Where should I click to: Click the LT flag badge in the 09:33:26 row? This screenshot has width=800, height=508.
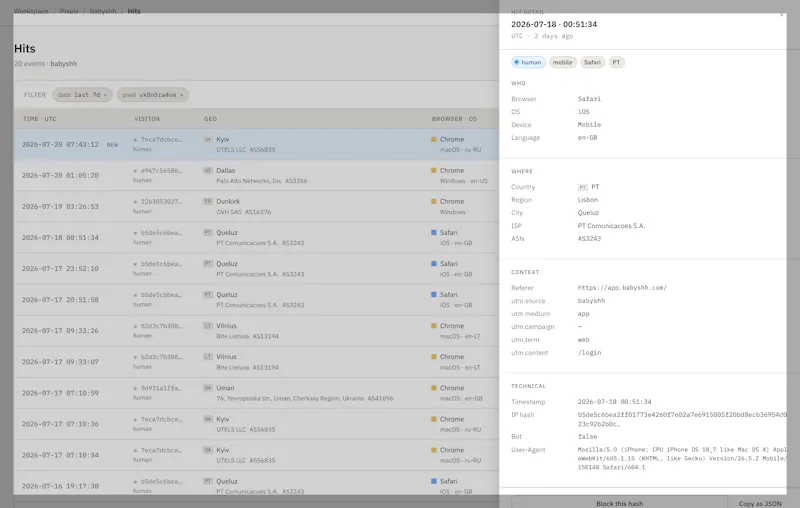[x=208, y=326]
